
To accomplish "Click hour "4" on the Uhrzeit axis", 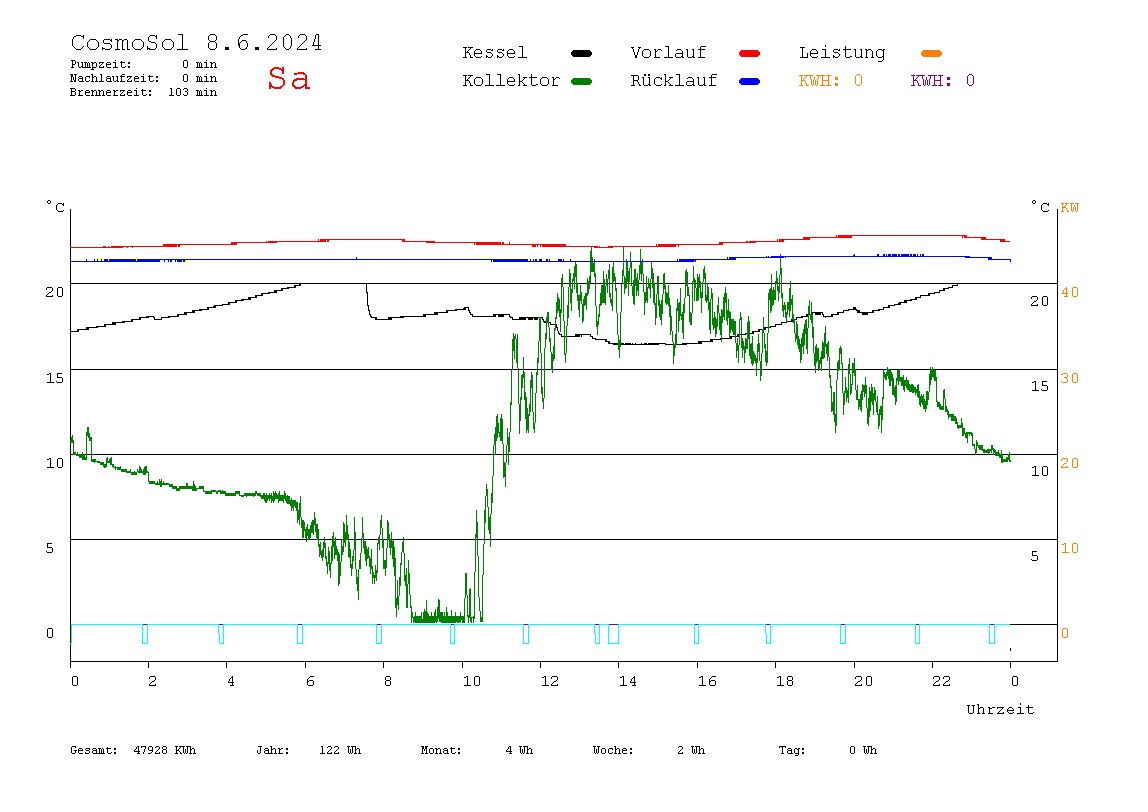I will pos(231,682).
